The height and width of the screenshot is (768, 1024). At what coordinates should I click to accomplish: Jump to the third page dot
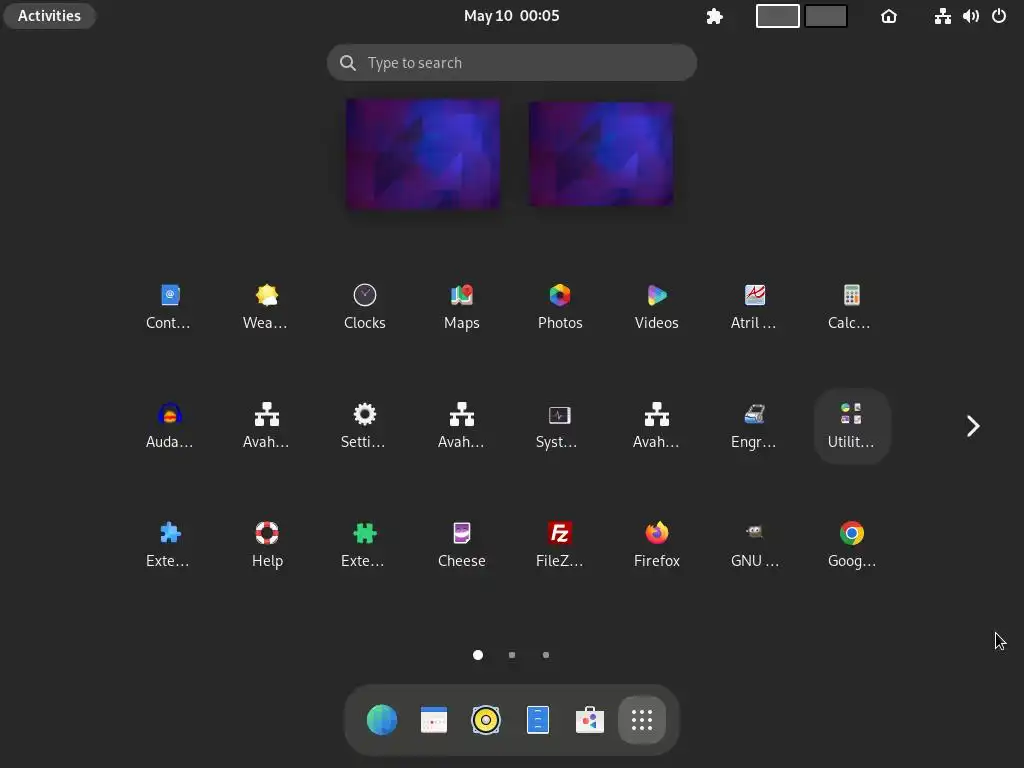tap(546, 655)
